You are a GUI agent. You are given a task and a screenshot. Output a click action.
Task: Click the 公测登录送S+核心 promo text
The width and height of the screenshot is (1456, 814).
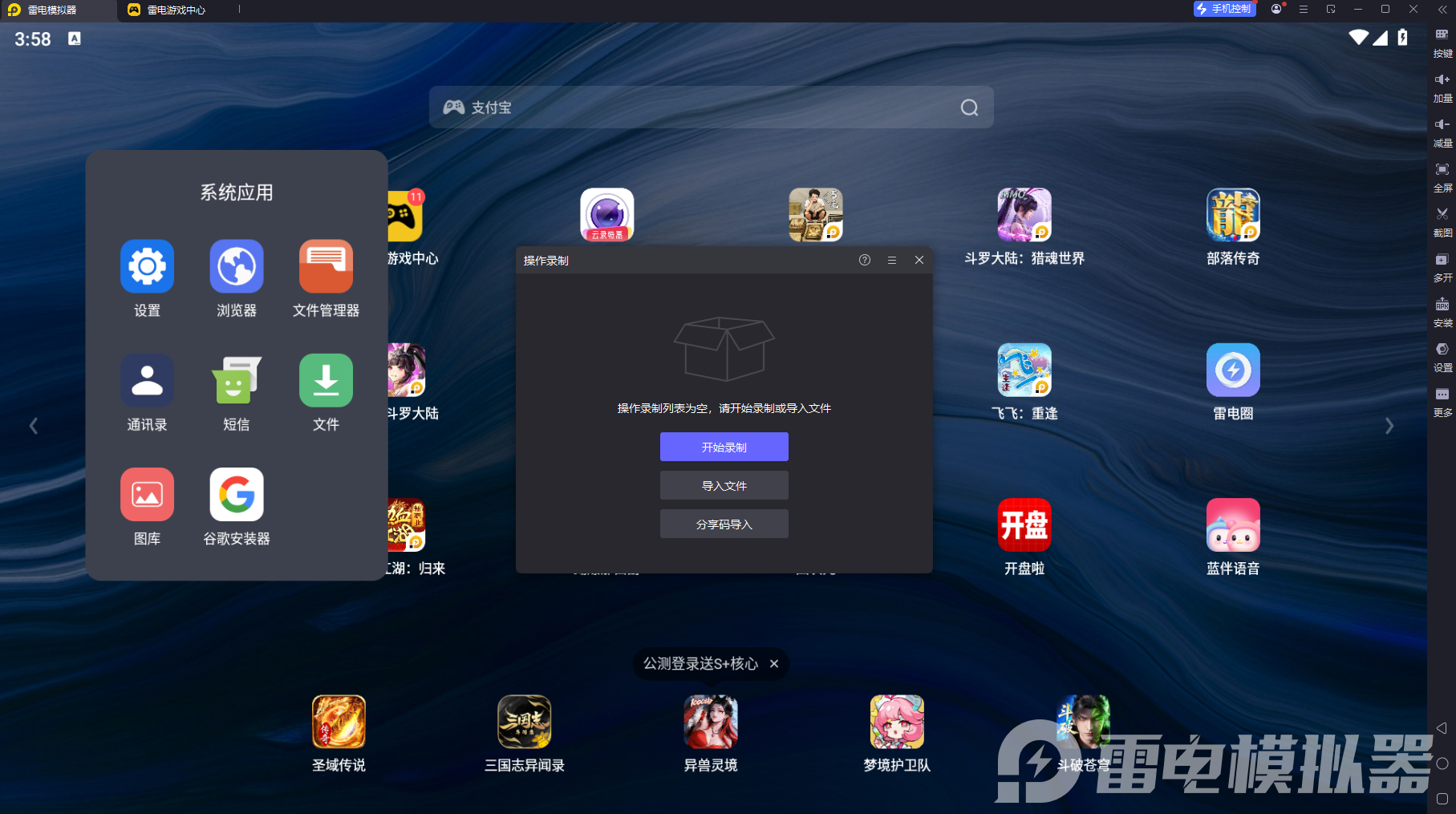pyautogui.click(x=700, y=663)
